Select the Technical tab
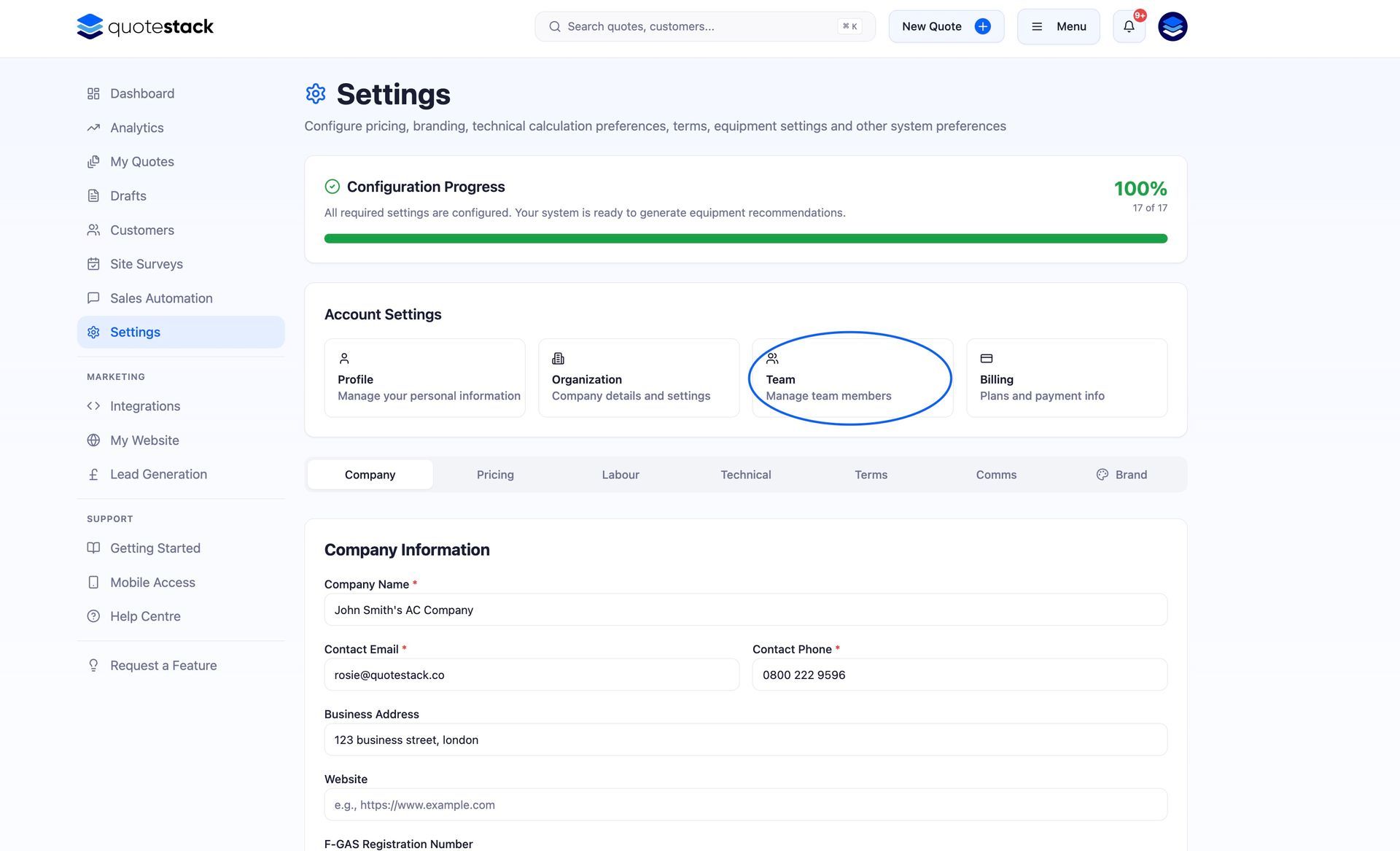 (x=745, y=475)
